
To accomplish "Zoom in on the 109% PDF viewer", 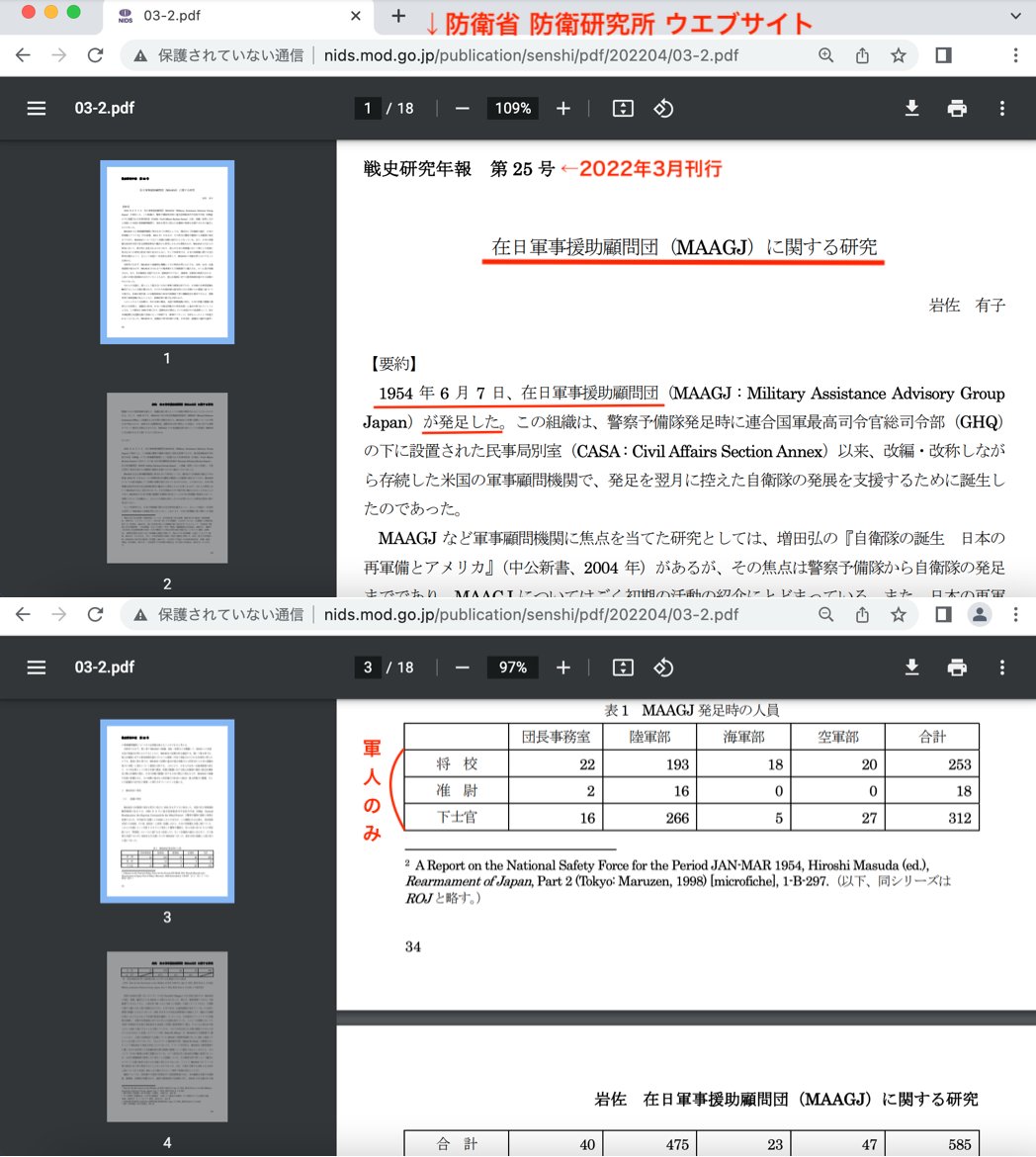I will point(563,109).
